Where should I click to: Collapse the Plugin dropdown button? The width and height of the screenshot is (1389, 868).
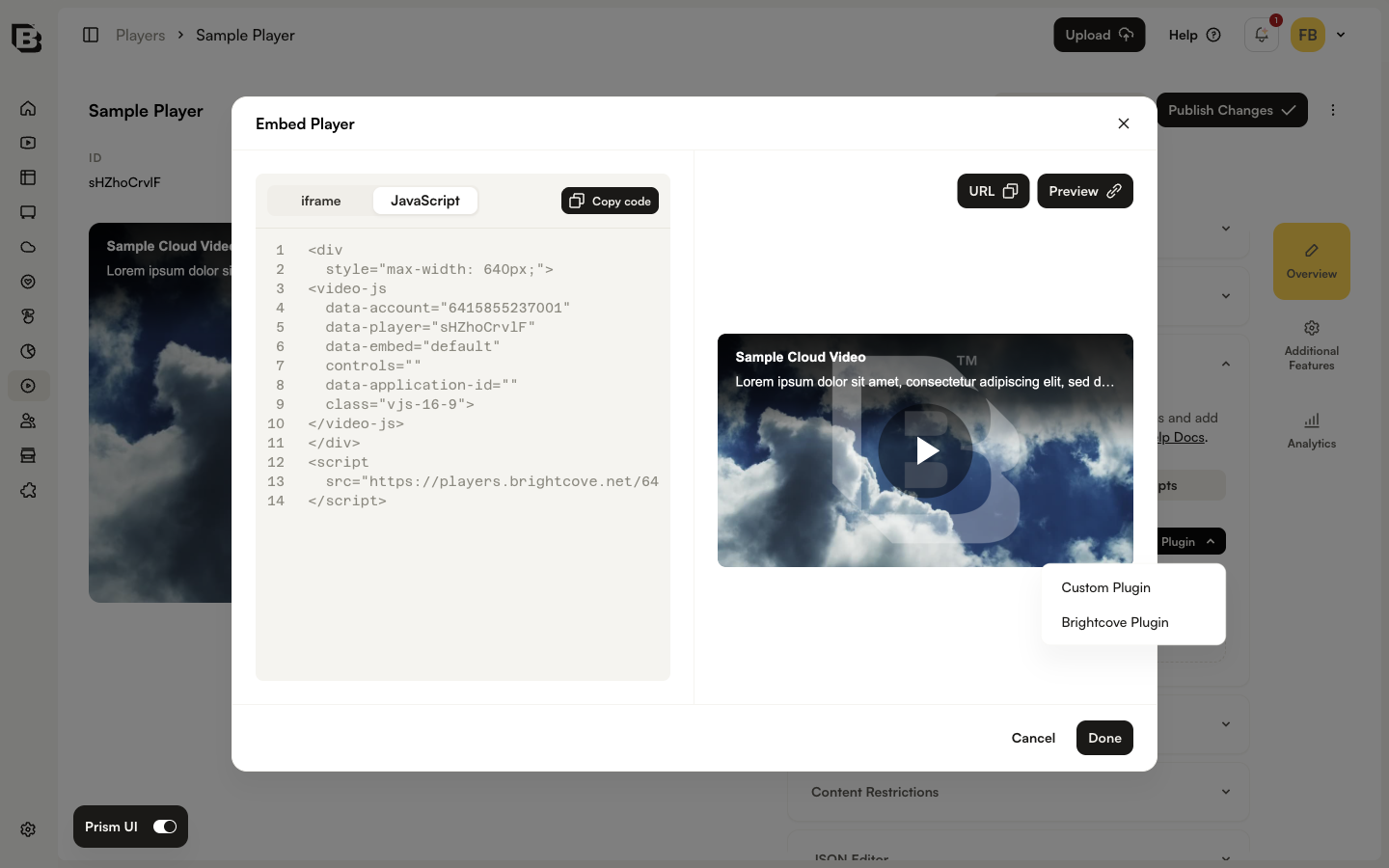1190,542
